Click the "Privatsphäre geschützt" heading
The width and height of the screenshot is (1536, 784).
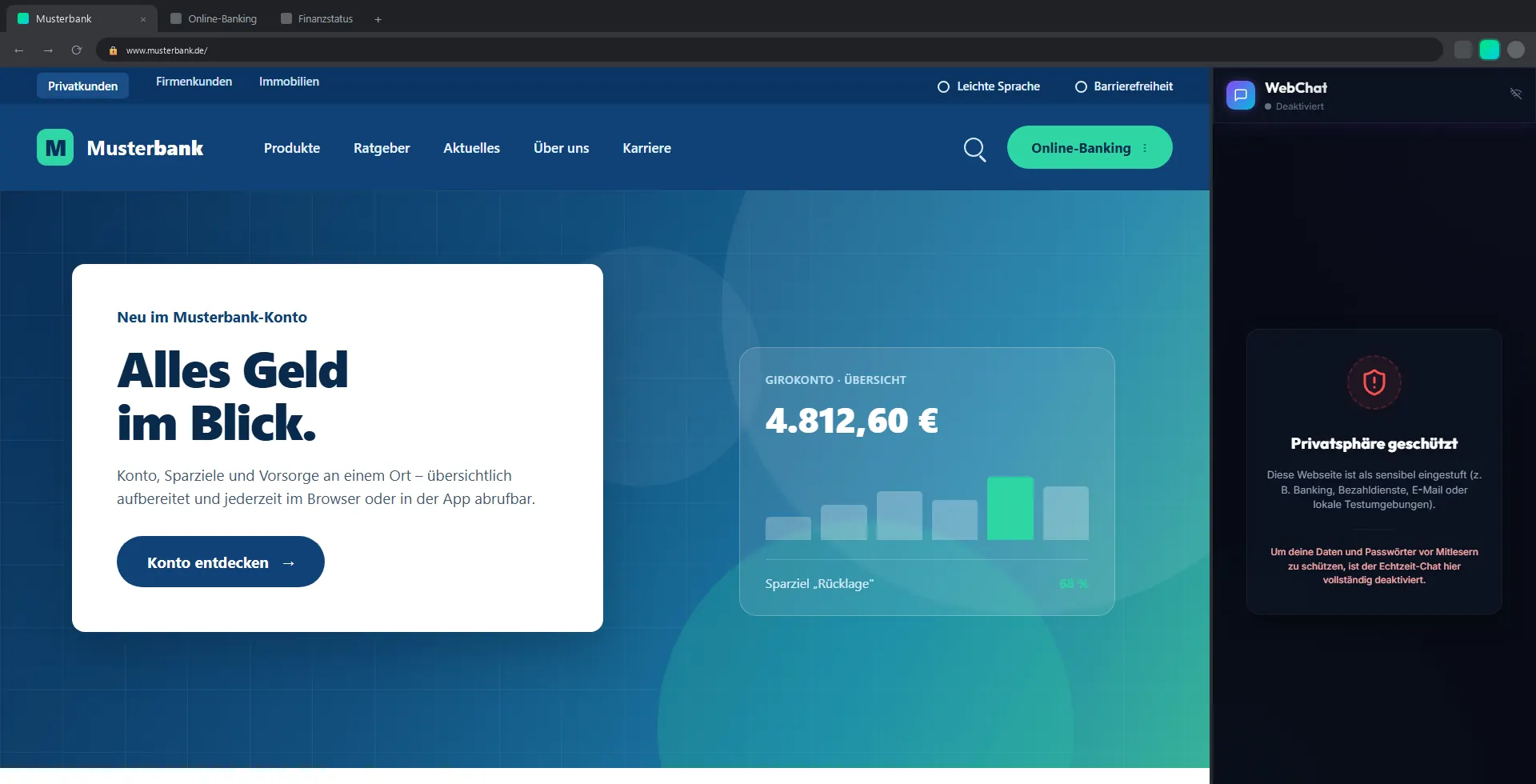(1374, 444)
